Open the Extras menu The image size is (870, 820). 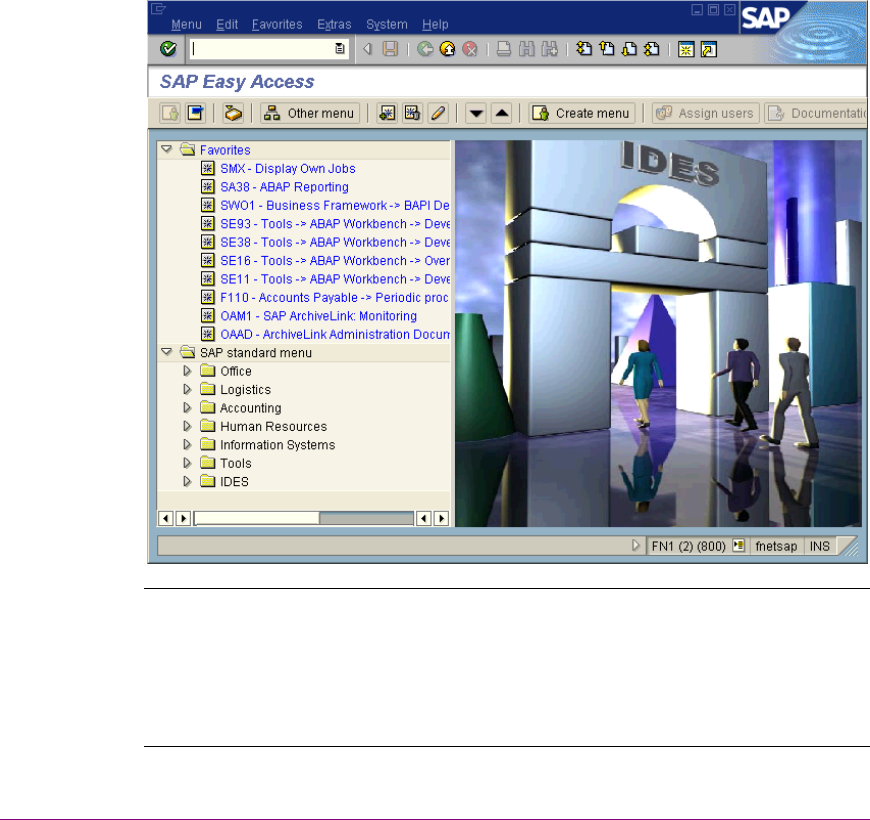coord(334,24)
